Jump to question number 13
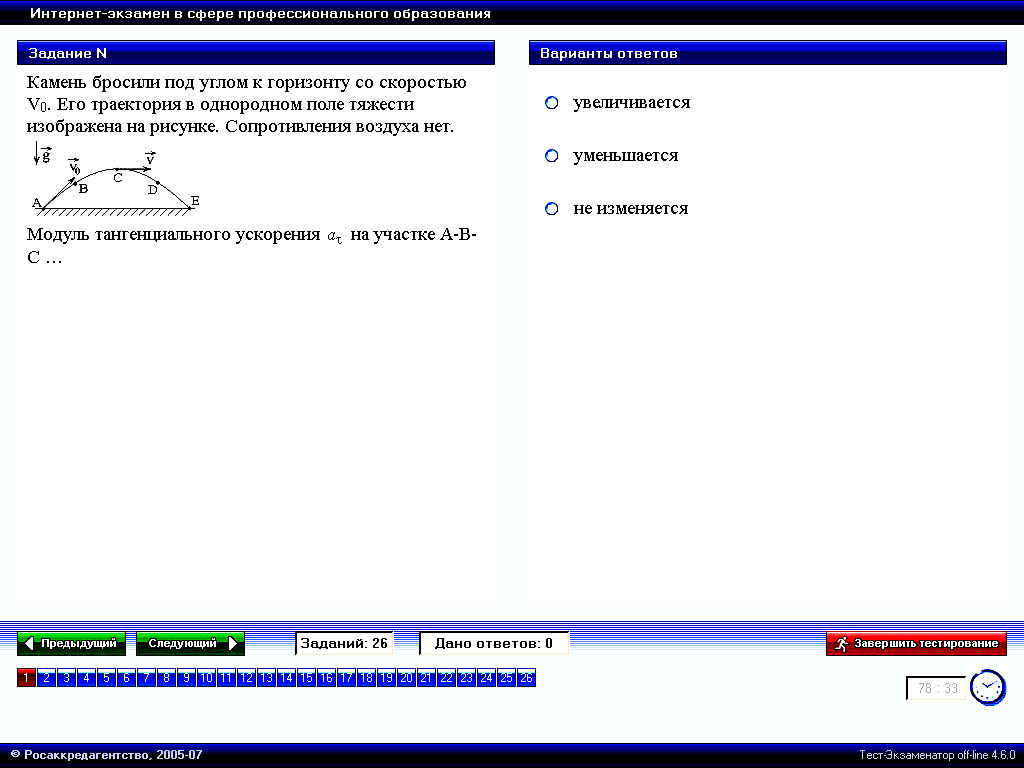Image resolution: width=1024 pixels, height=768 pixels. (266, 678)
